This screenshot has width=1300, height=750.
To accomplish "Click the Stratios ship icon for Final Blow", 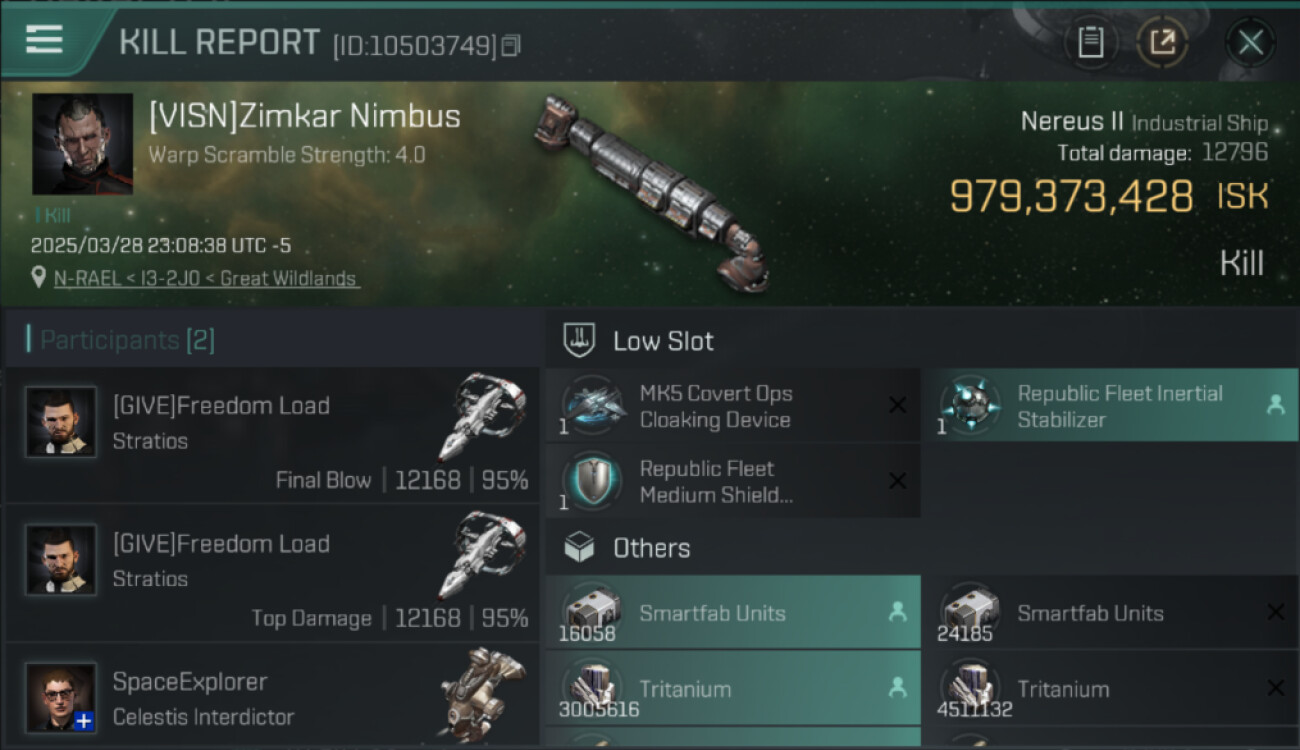I will [x=482, y=415].
